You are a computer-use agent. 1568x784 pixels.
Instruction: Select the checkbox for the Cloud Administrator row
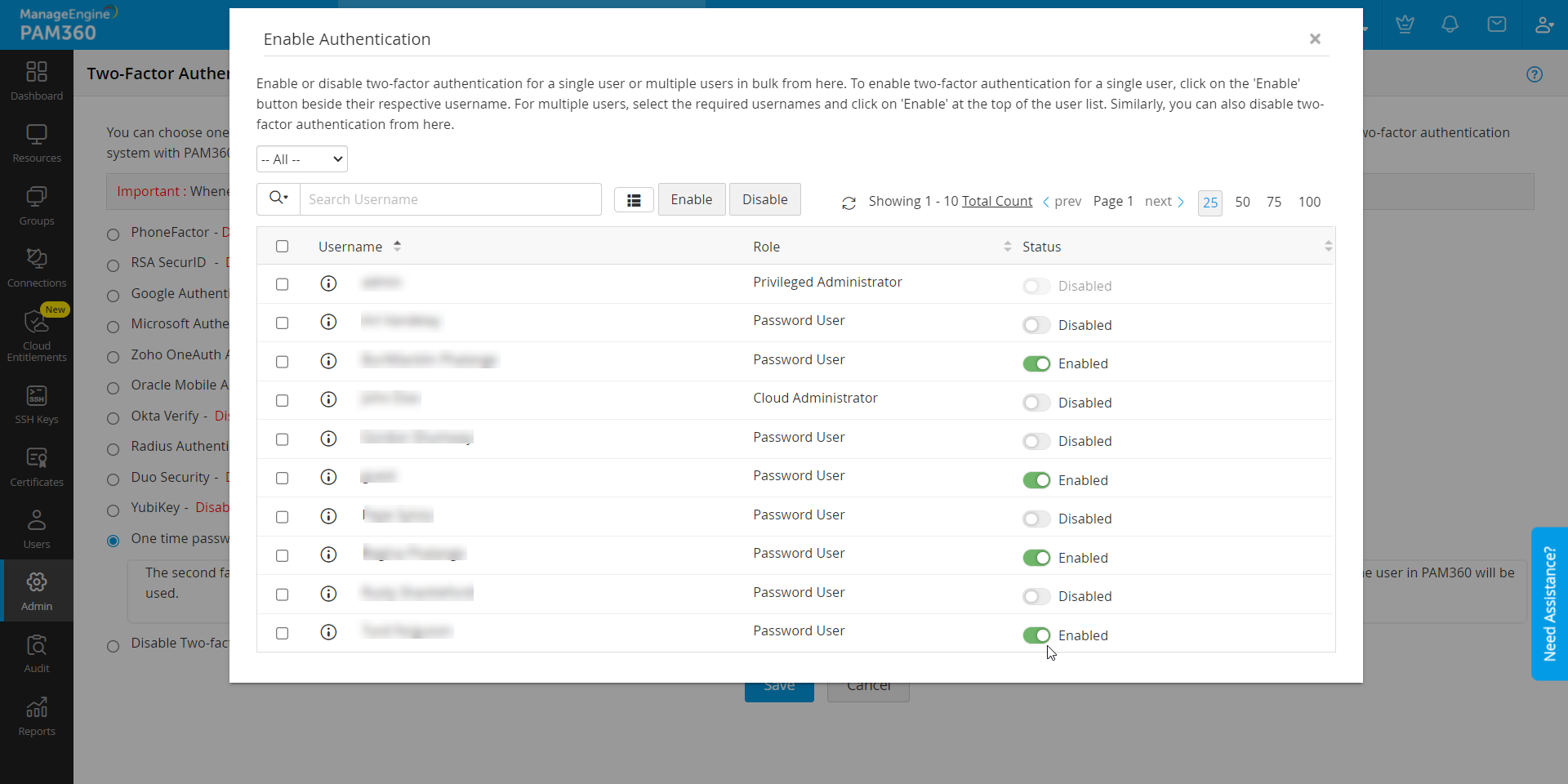click(283, 401)
